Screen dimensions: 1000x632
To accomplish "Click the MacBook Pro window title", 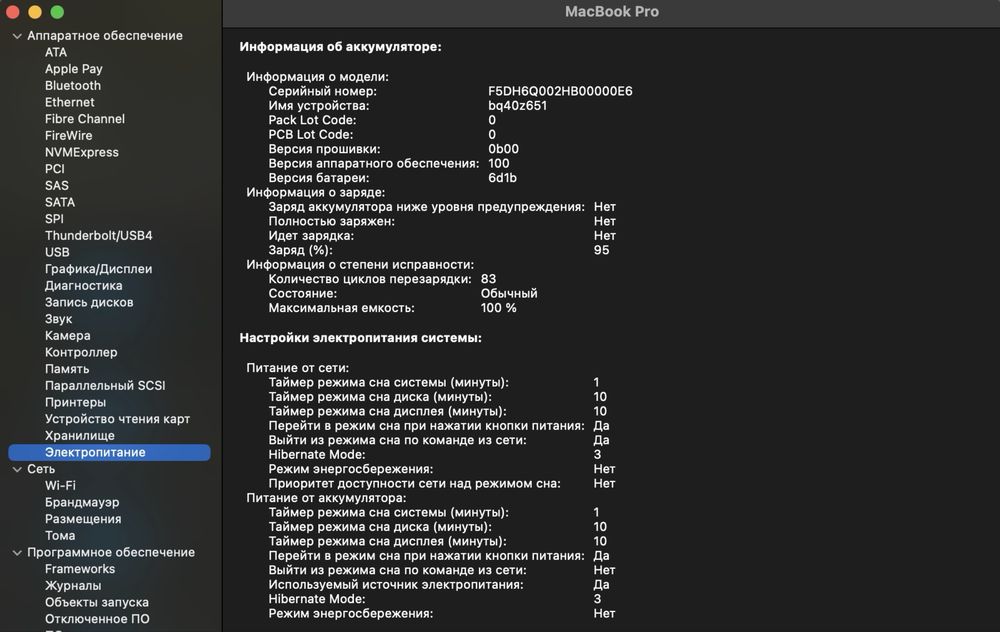I will tap(612, 11).
